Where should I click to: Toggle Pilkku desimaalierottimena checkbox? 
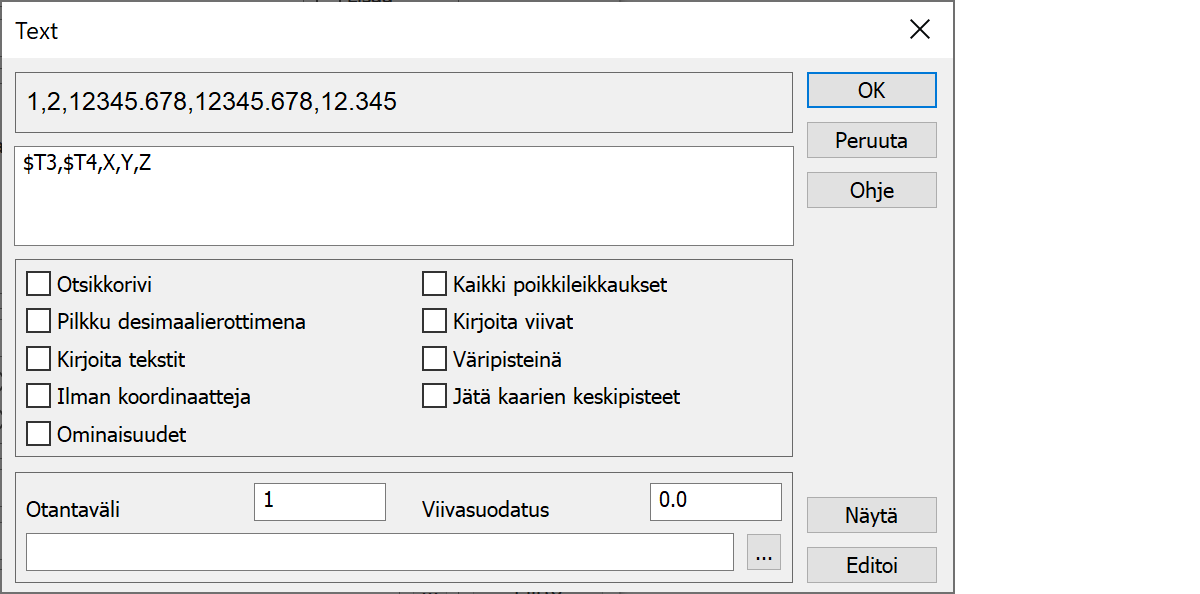coord(39,322)
